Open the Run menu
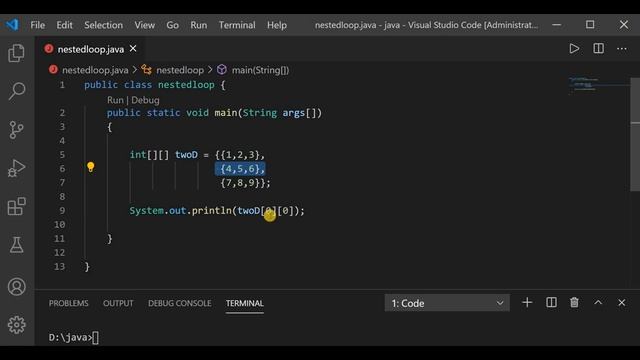Screen dimensions: 640x360 [198, 25]
